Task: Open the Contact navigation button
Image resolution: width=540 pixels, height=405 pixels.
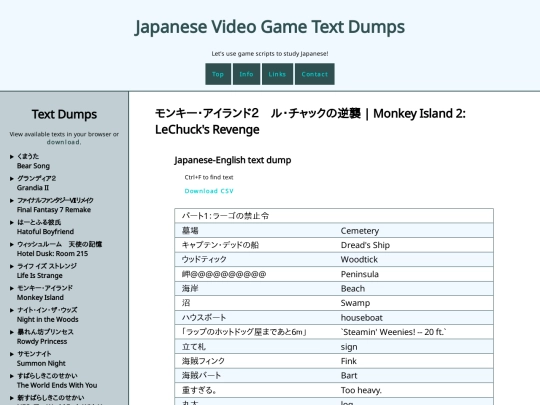Action: point(314,74)
